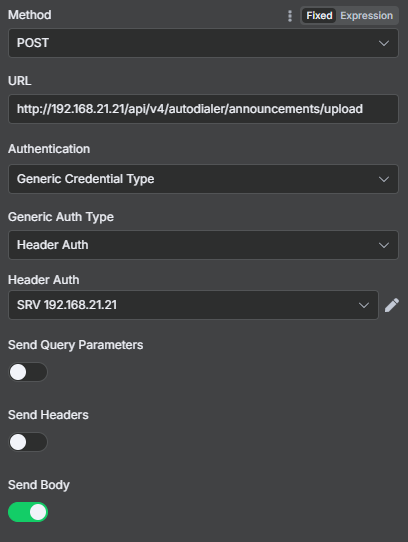
Task: Select the SRV 192.168.21.21 credential dropdown
Action: [x=193, y=305]
